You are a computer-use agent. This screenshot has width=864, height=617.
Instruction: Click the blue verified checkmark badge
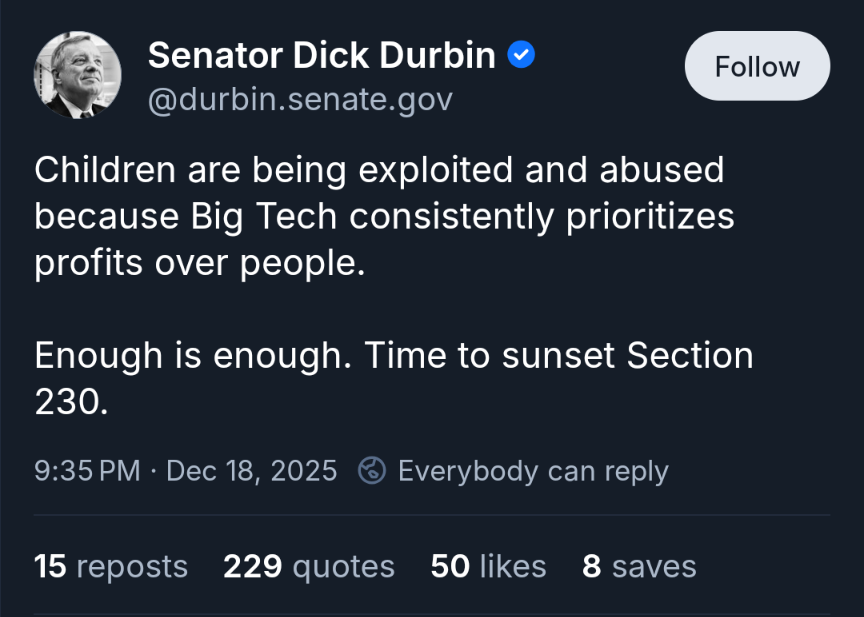[x=521, y=56]
